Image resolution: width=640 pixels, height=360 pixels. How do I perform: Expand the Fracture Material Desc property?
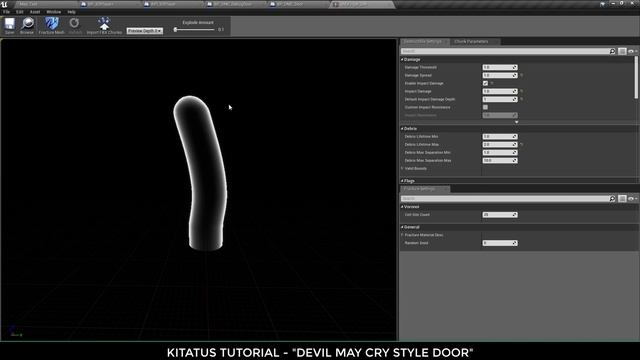pos(402,235)
